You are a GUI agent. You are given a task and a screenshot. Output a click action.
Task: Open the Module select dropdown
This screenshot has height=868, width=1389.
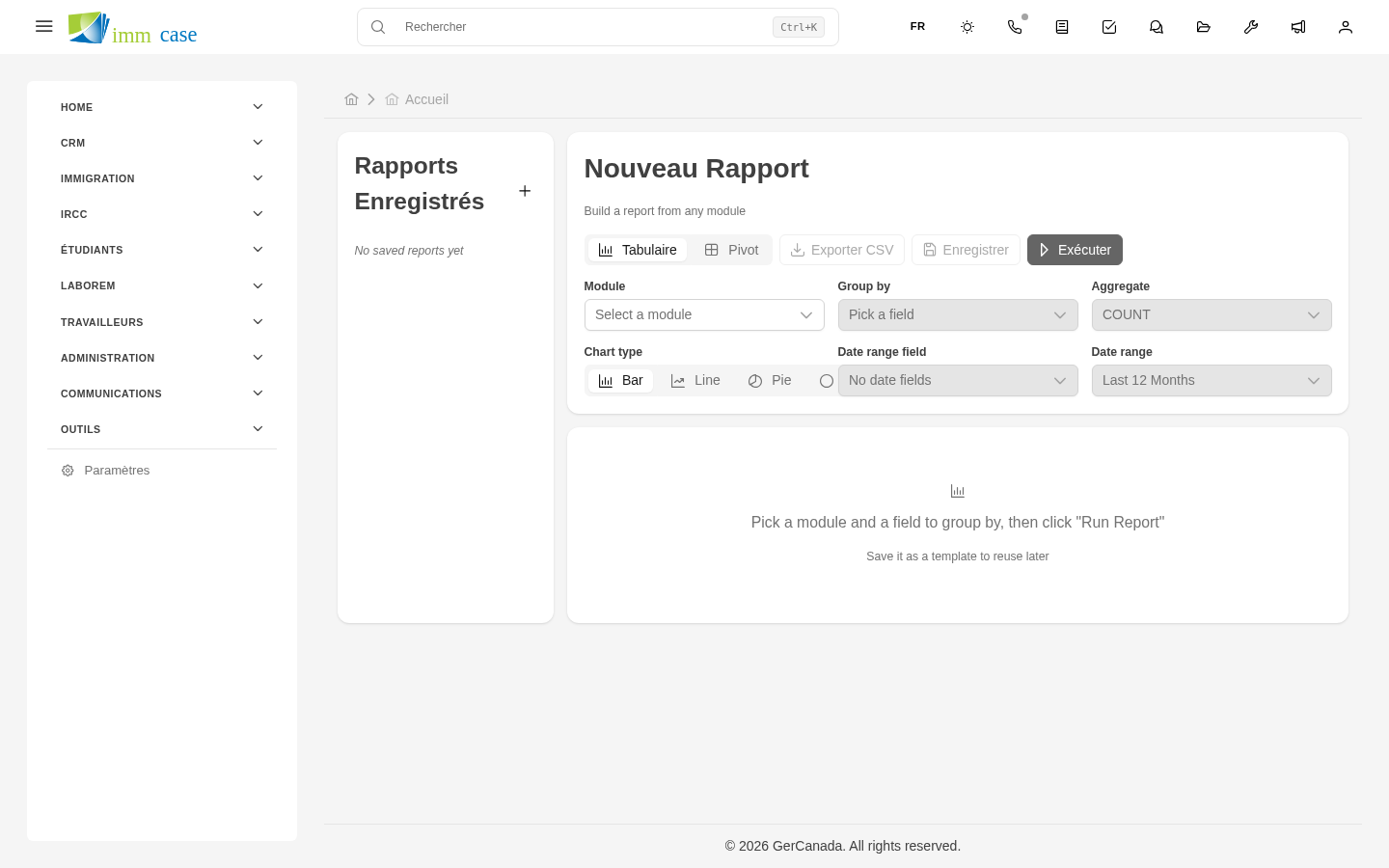[x=704, y=314]
